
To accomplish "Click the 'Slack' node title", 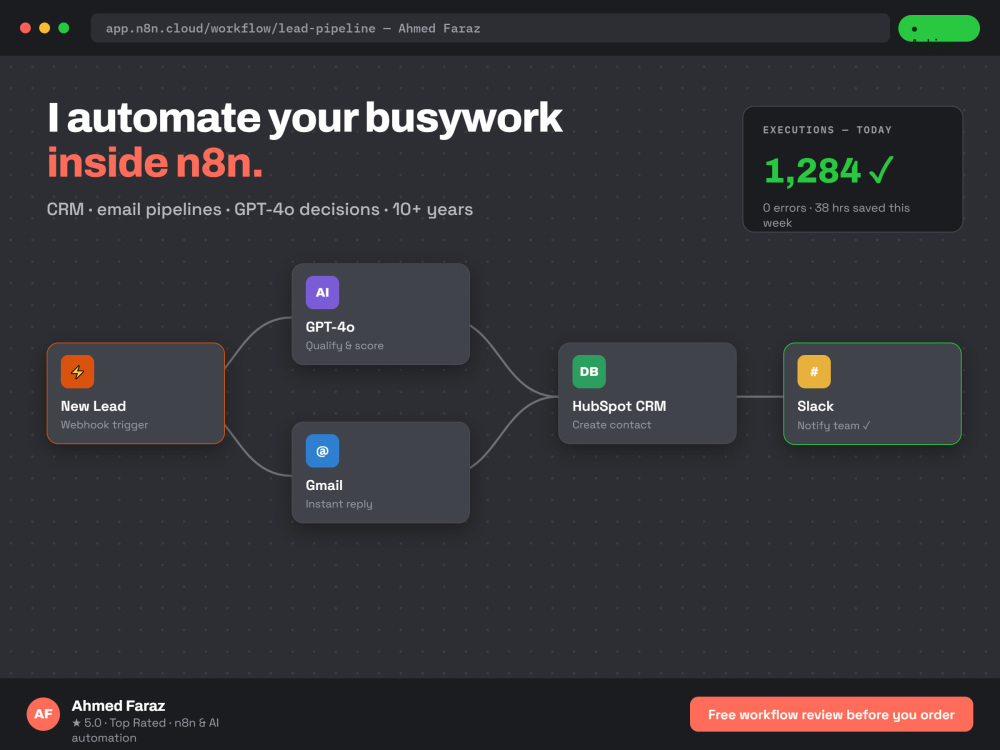I will tap(815, 406).
